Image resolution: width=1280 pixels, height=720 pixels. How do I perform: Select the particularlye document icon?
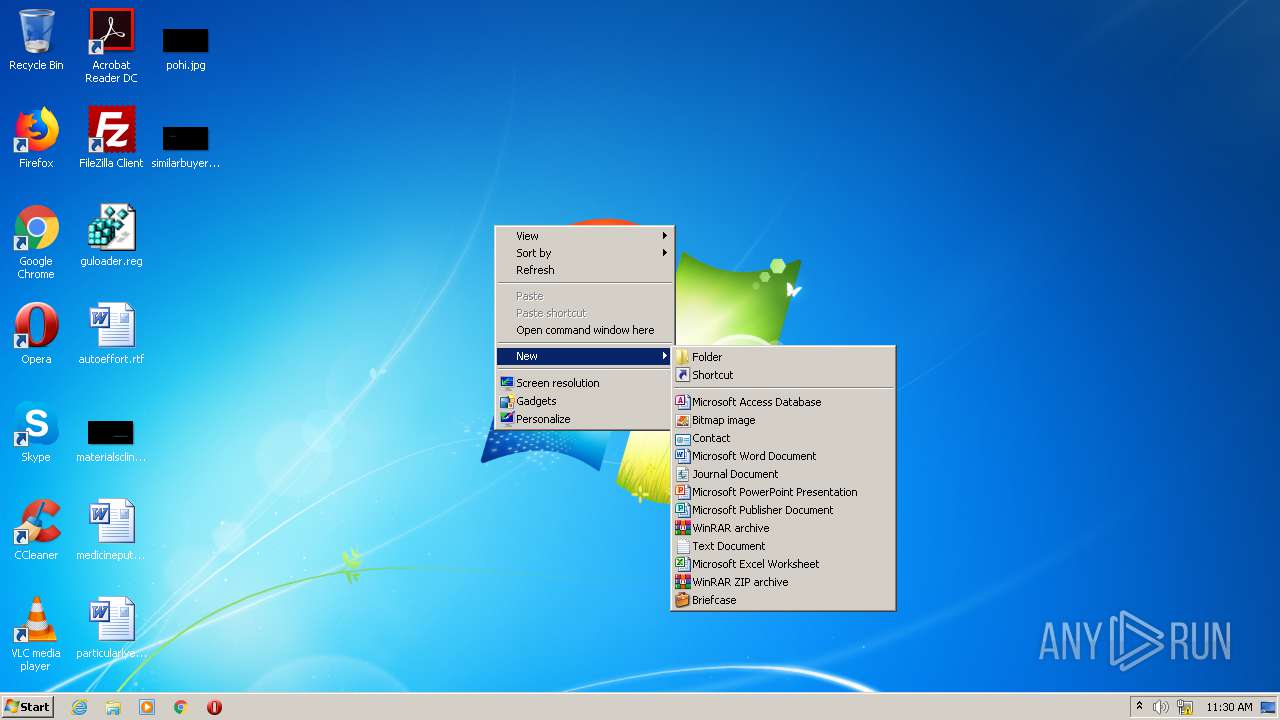click(x=111, y=628)
